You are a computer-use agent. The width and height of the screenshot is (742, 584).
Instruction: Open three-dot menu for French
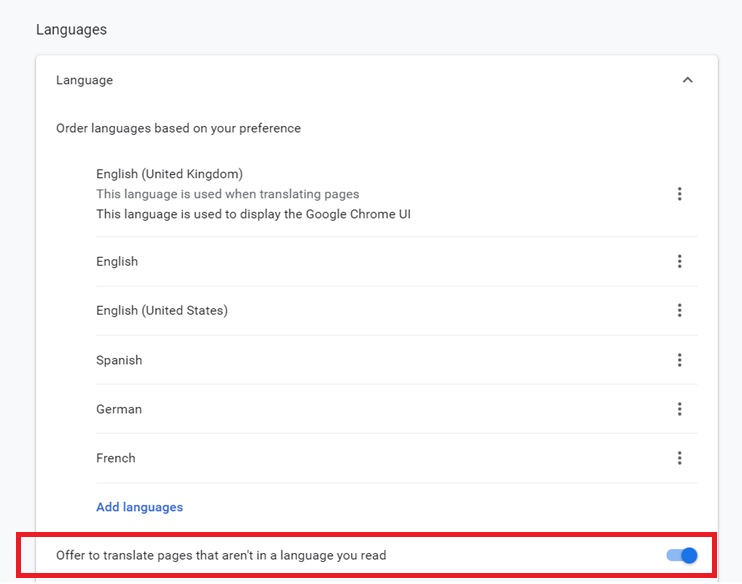point(679,458)
